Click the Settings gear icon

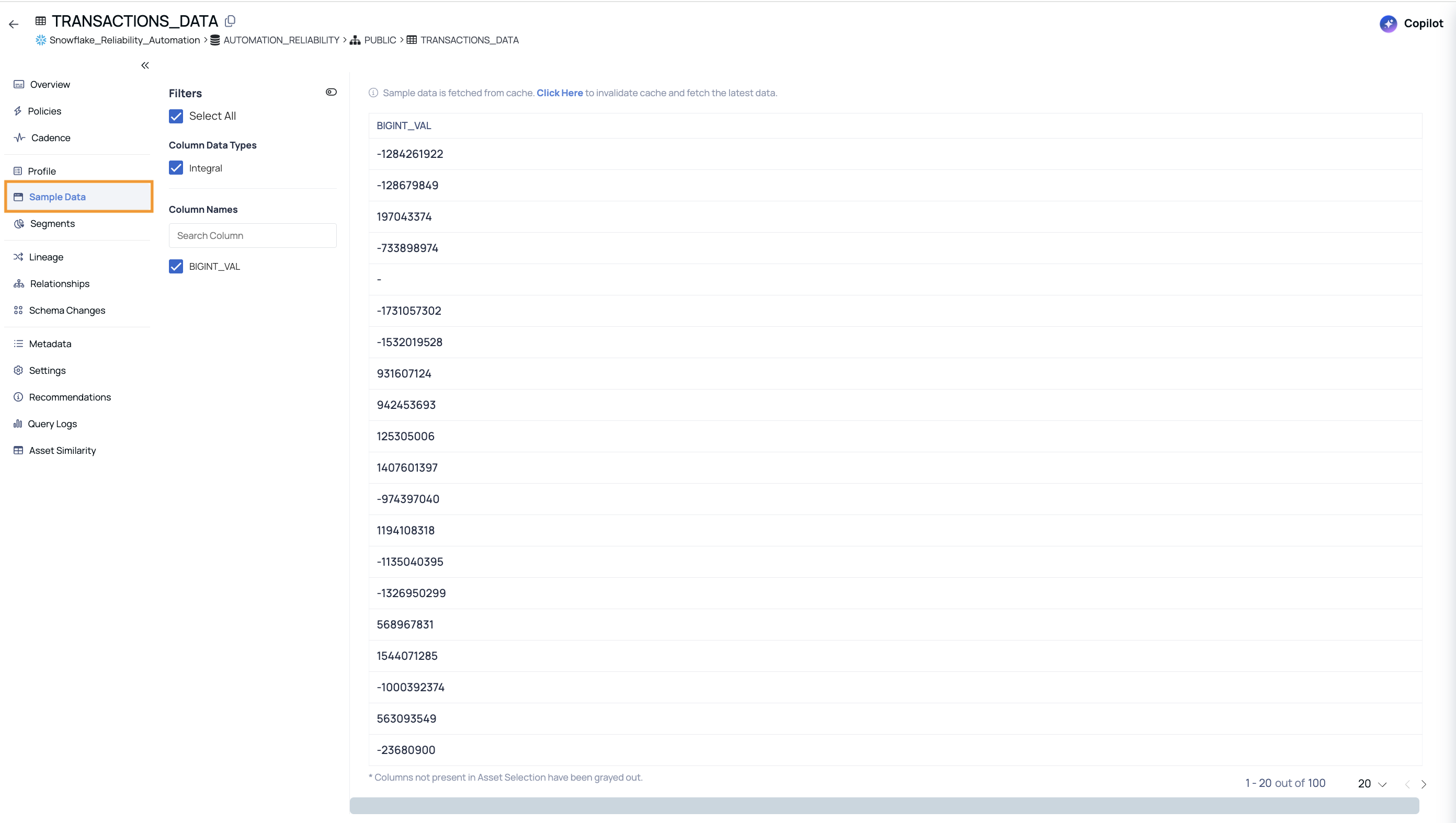point(18,370)
